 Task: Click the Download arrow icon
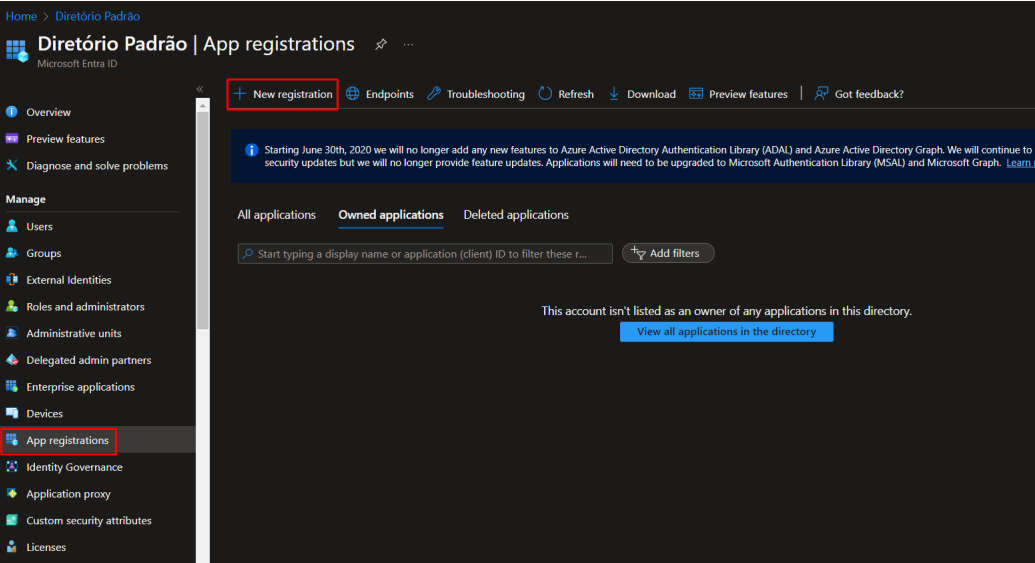[614, 94]
